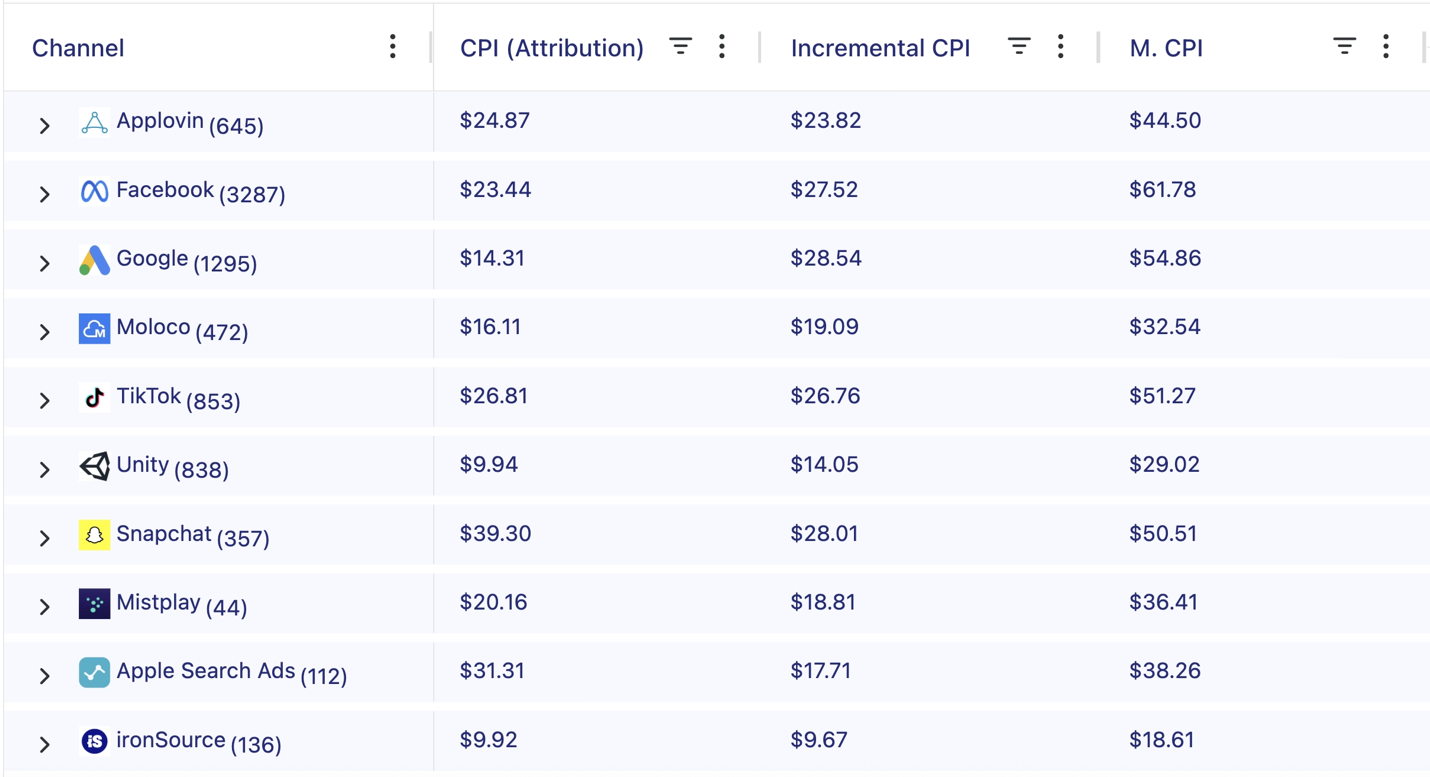Select the Unity channel name
This screenshot has height=777, width=1430.
tap(142, 465)
